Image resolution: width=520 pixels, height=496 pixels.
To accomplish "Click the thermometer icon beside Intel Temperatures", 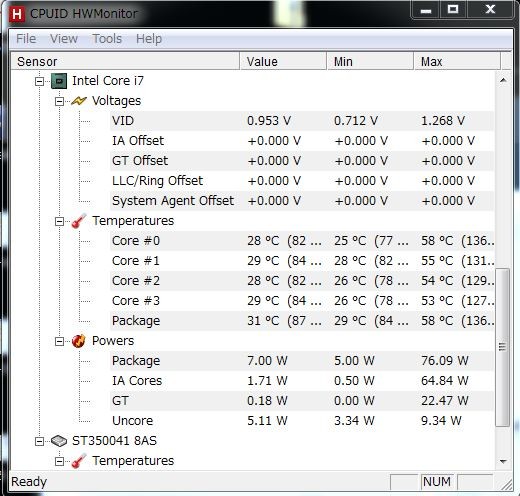I will tap(79, 221).
